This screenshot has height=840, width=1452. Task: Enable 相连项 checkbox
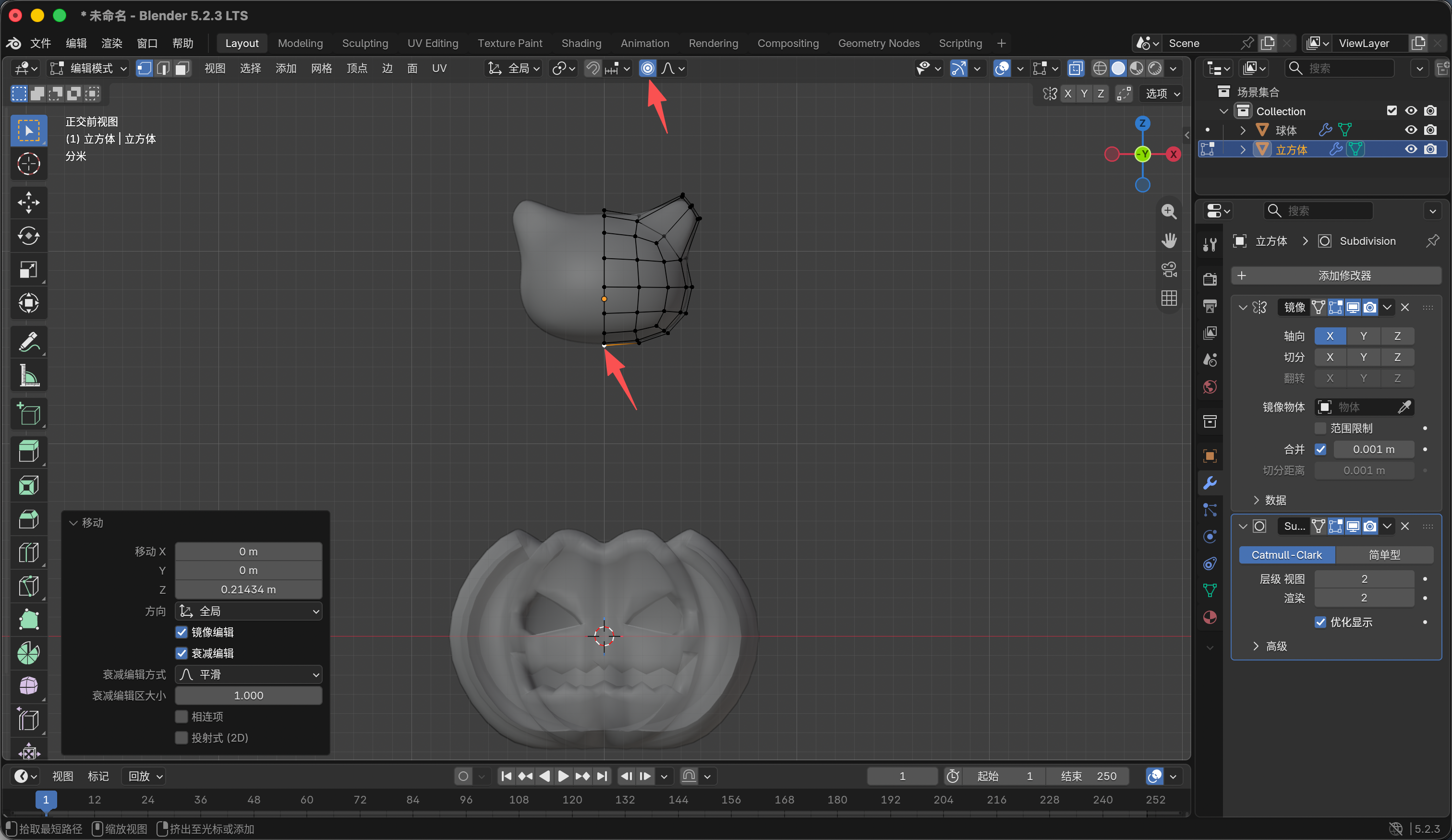click(x=181, y=717)
